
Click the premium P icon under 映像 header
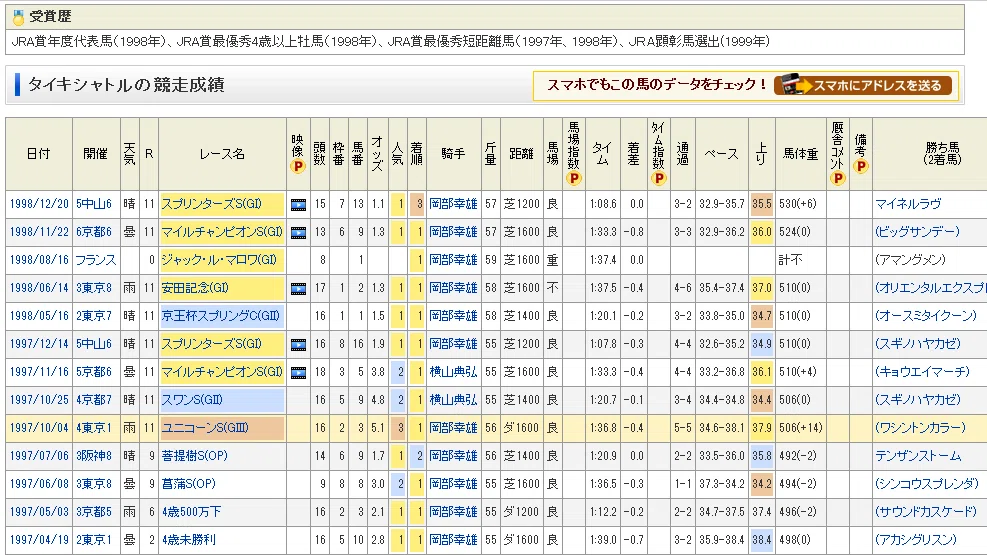click(298, 167)
